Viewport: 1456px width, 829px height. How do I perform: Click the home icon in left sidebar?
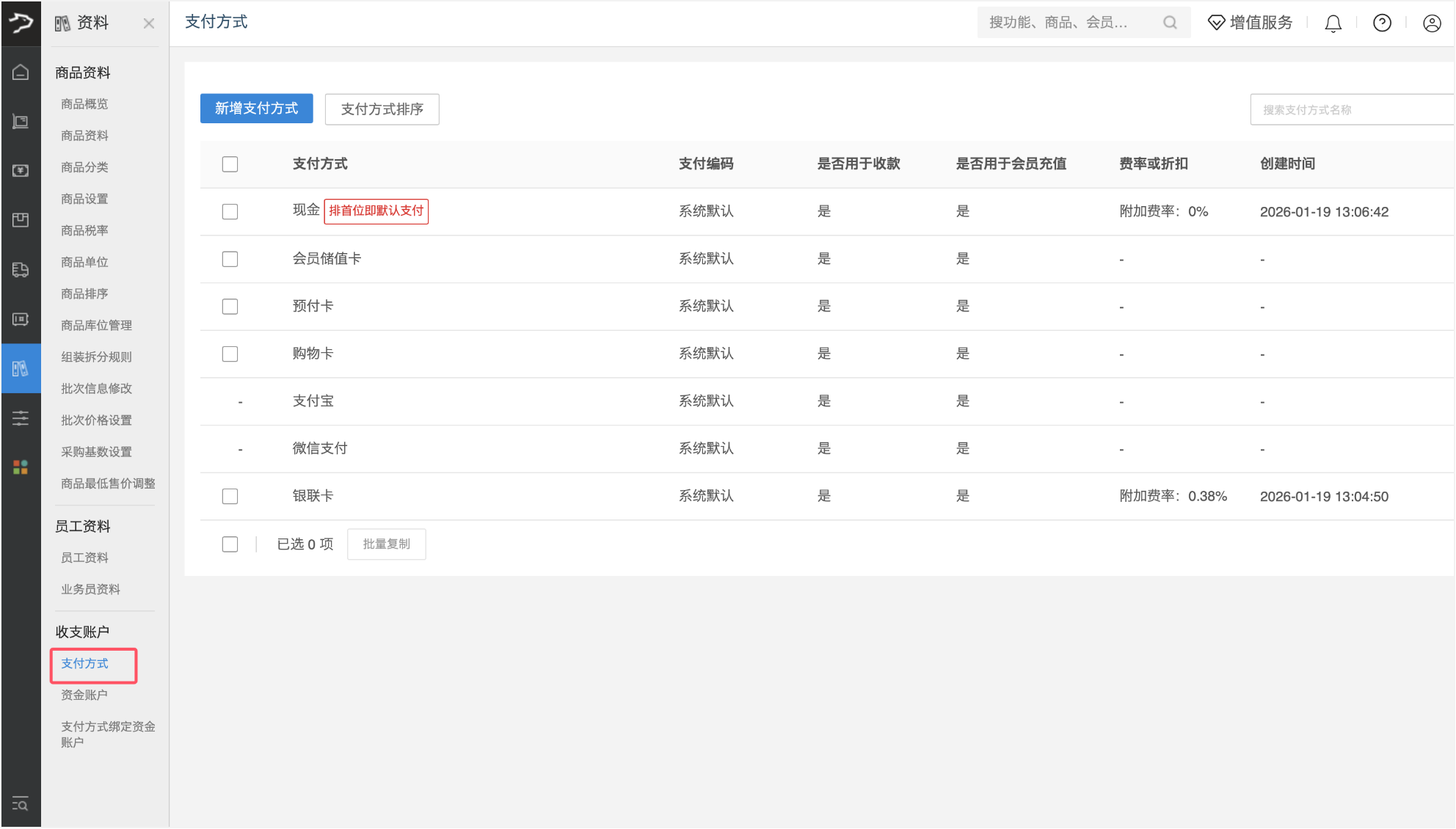[x=21, y=72]
